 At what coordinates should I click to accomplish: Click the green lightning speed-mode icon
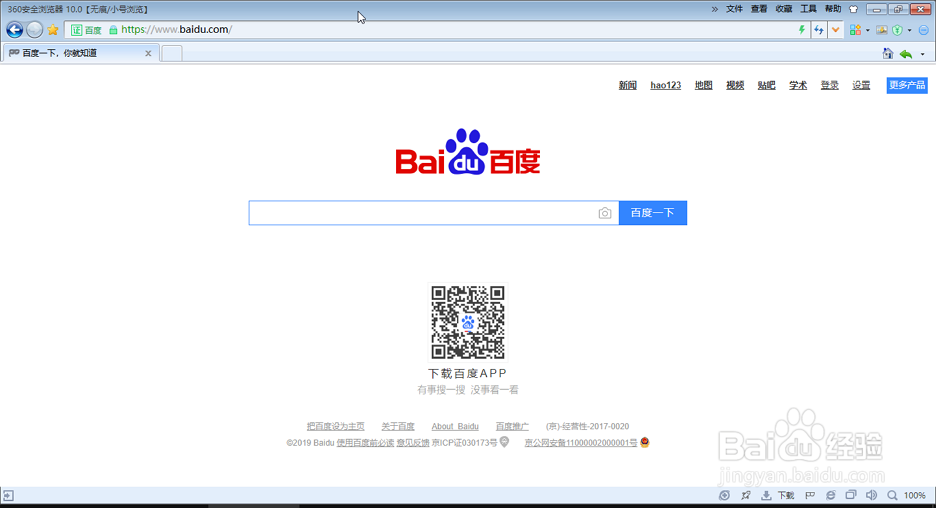pyautogui.click(x=802, y=30)
